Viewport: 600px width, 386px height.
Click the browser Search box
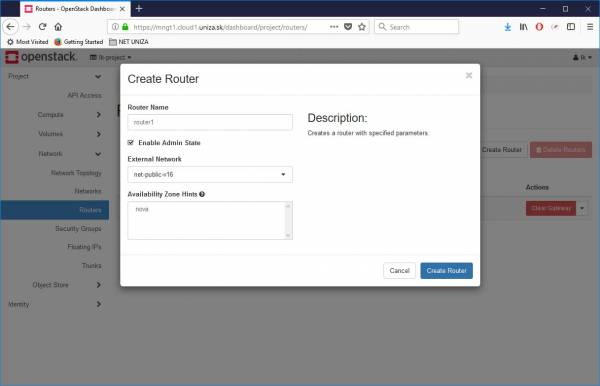(x=416, y=27)
